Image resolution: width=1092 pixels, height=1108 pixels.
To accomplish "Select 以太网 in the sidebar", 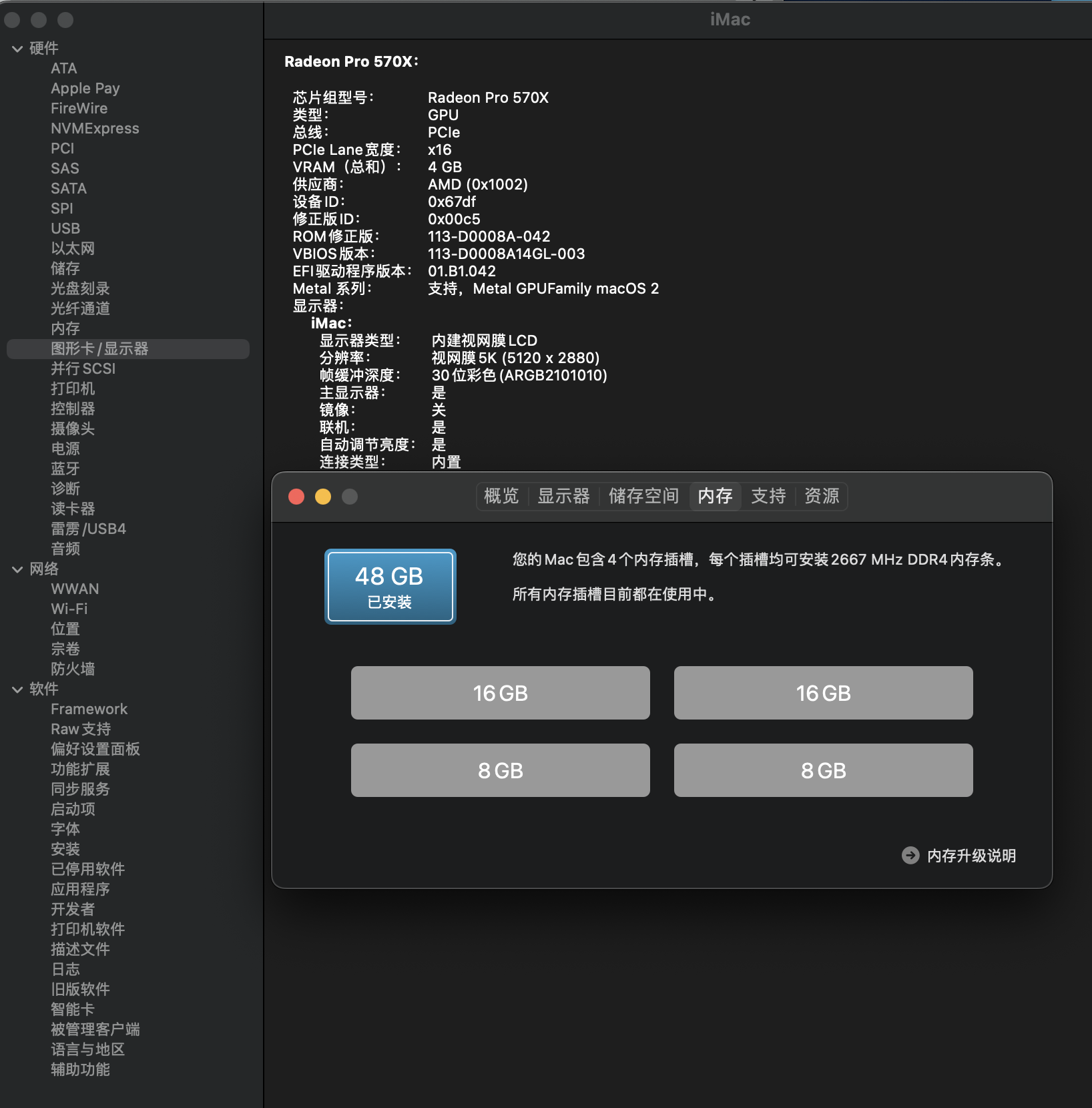I will [x=73, y=248].
